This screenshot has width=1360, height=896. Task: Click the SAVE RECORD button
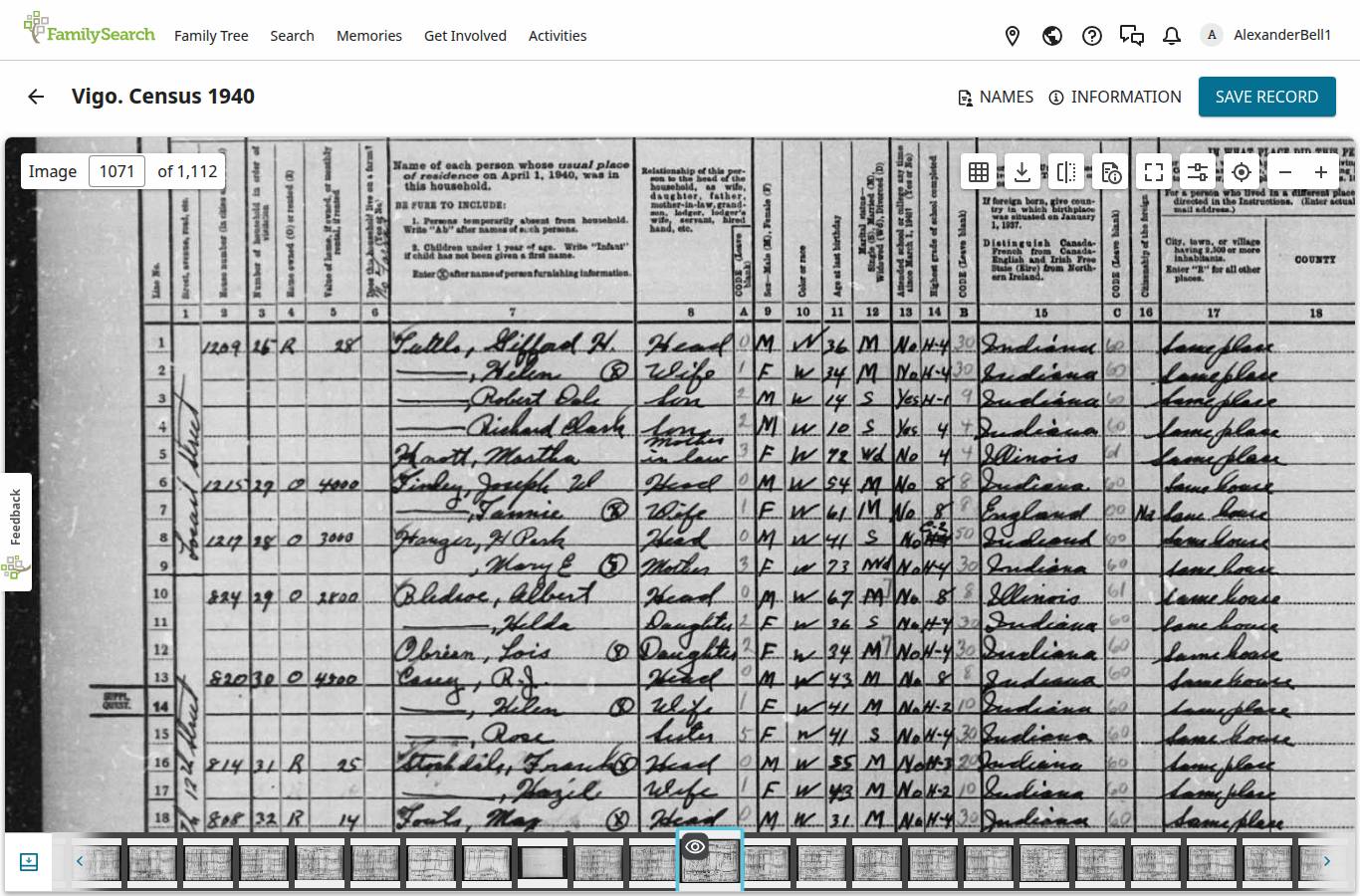[1267, 97]
